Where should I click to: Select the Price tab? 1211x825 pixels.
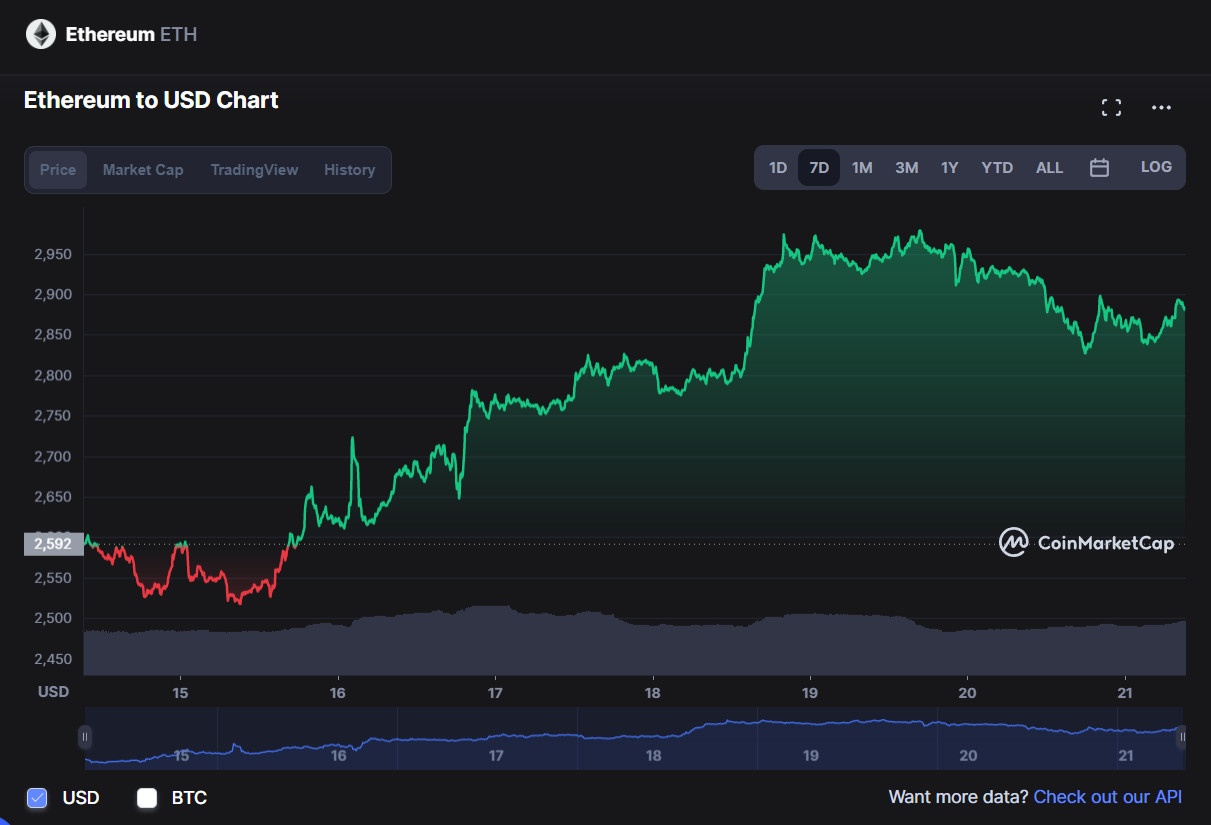pyautogui.click(x=57, y=169)
